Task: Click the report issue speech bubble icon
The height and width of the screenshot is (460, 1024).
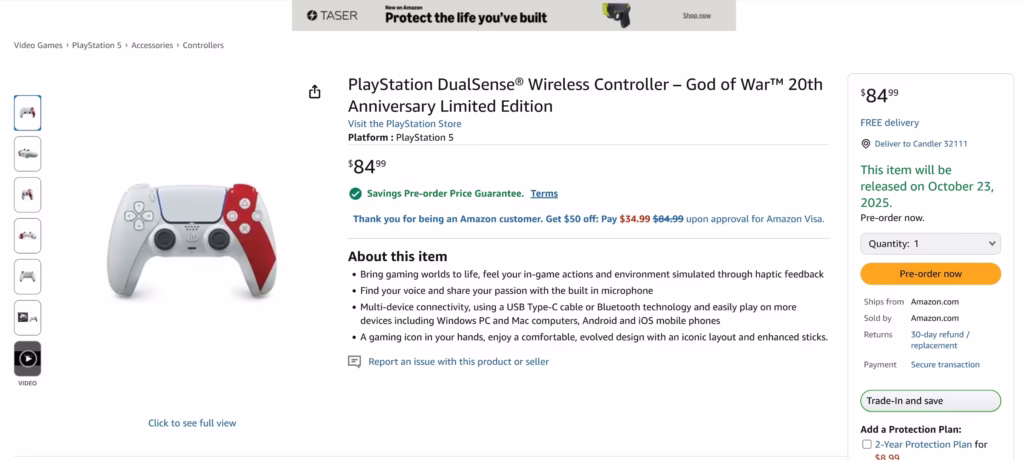Action: [x=354, y=362]
